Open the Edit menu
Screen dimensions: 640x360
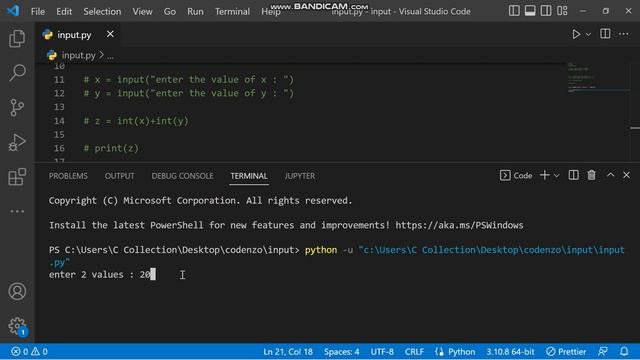[x=64, y=11]
